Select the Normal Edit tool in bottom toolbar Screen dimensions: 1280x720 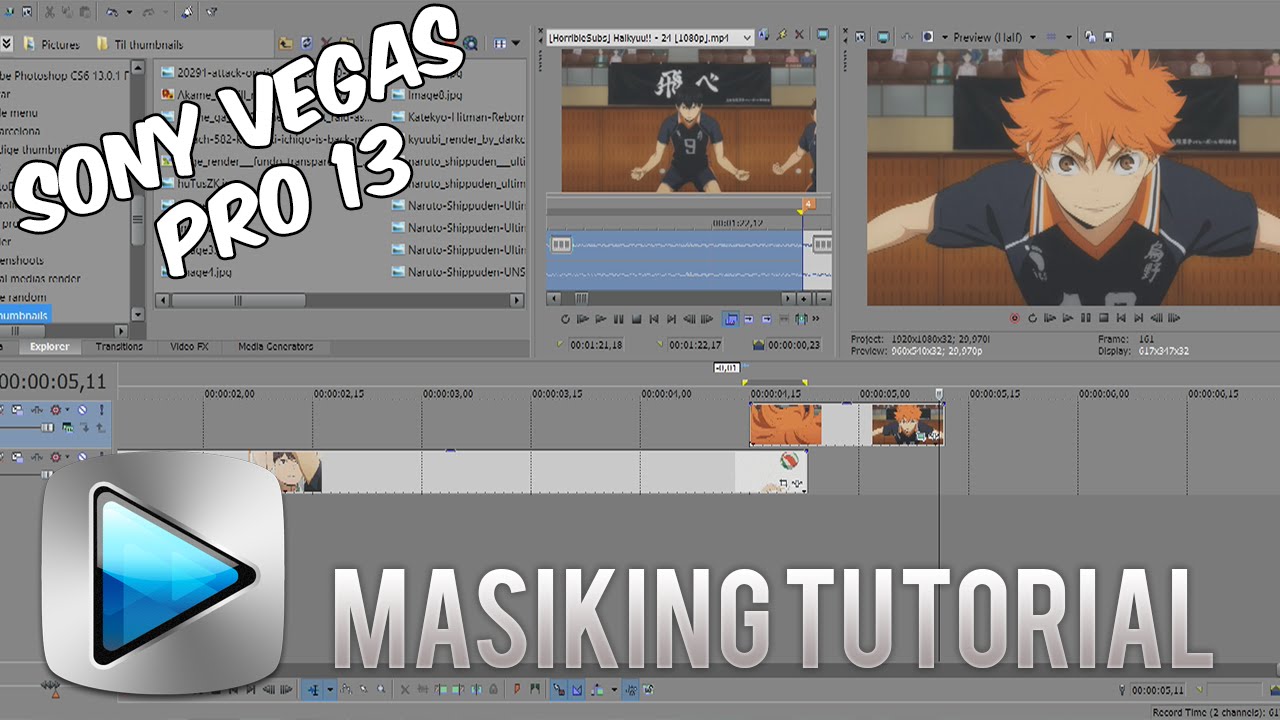coord(313,690)
